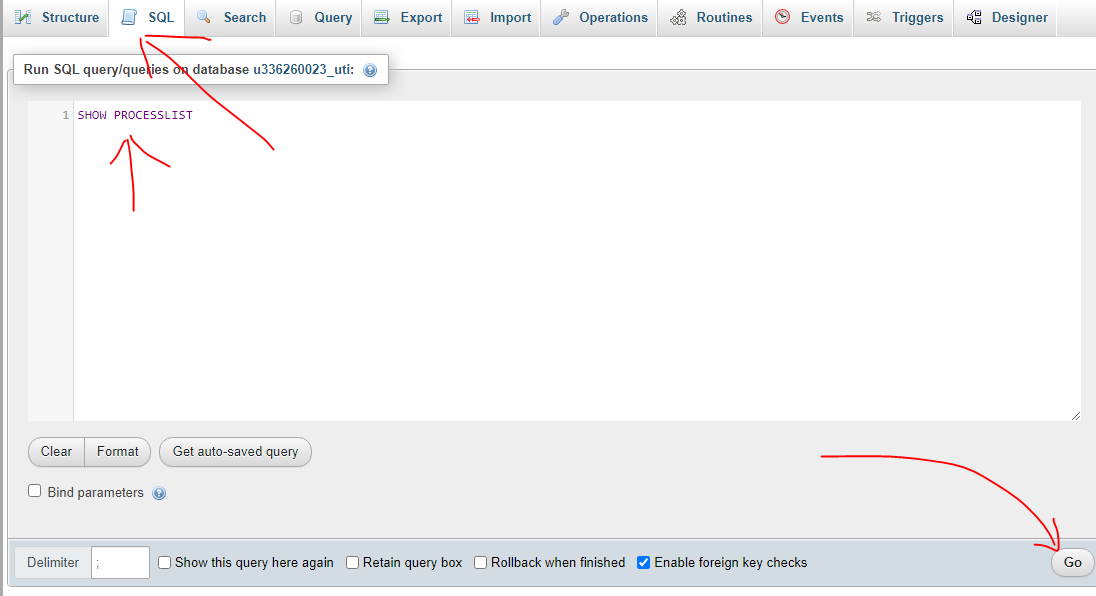Disable Enable foreign key checks

643,562
